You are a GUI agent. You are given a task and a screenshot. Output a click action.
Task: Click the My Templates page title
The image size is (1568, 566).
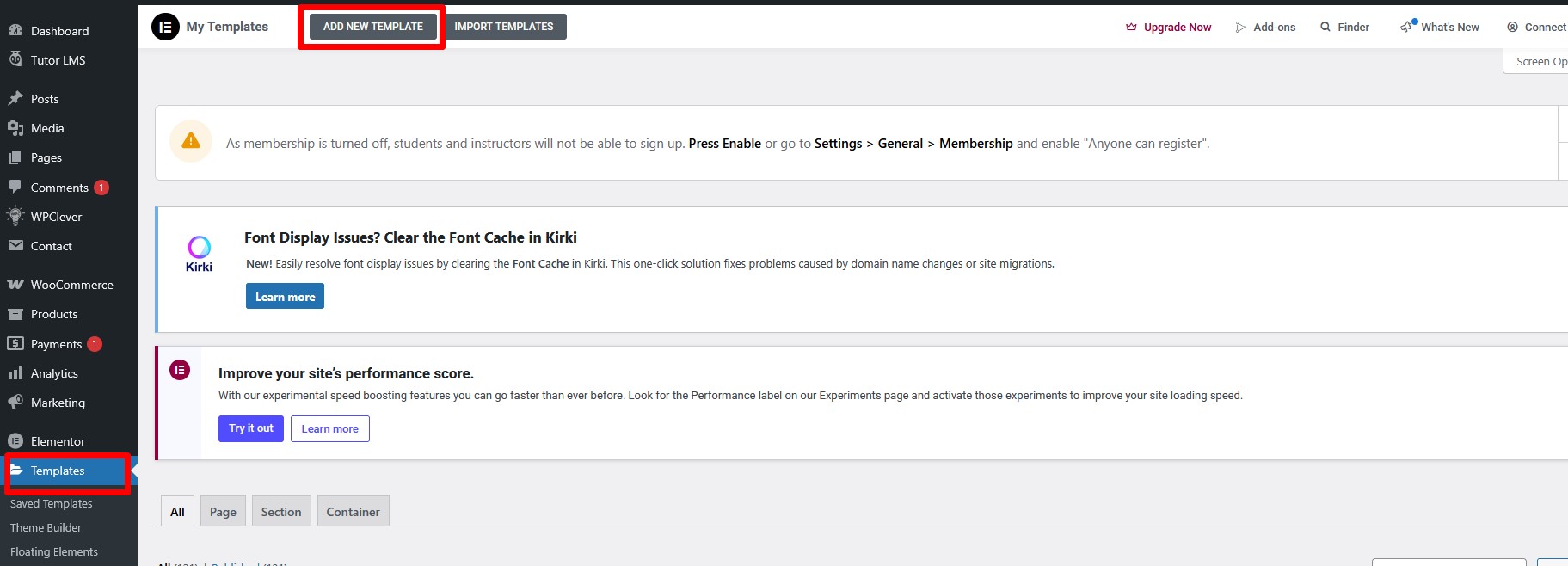point(227,27)
